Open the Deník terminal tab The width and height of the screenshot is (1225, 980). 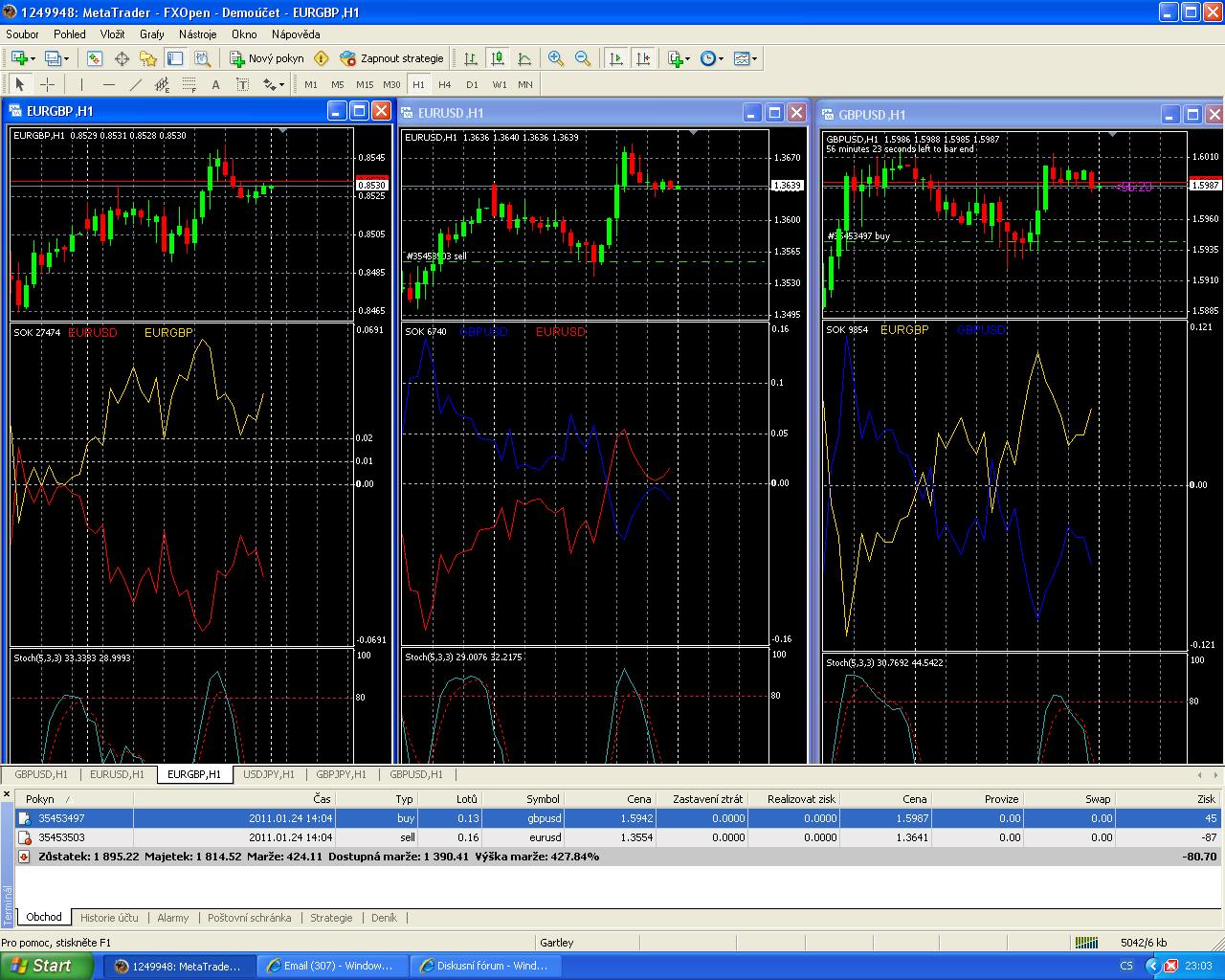click(x=384, y=917)
